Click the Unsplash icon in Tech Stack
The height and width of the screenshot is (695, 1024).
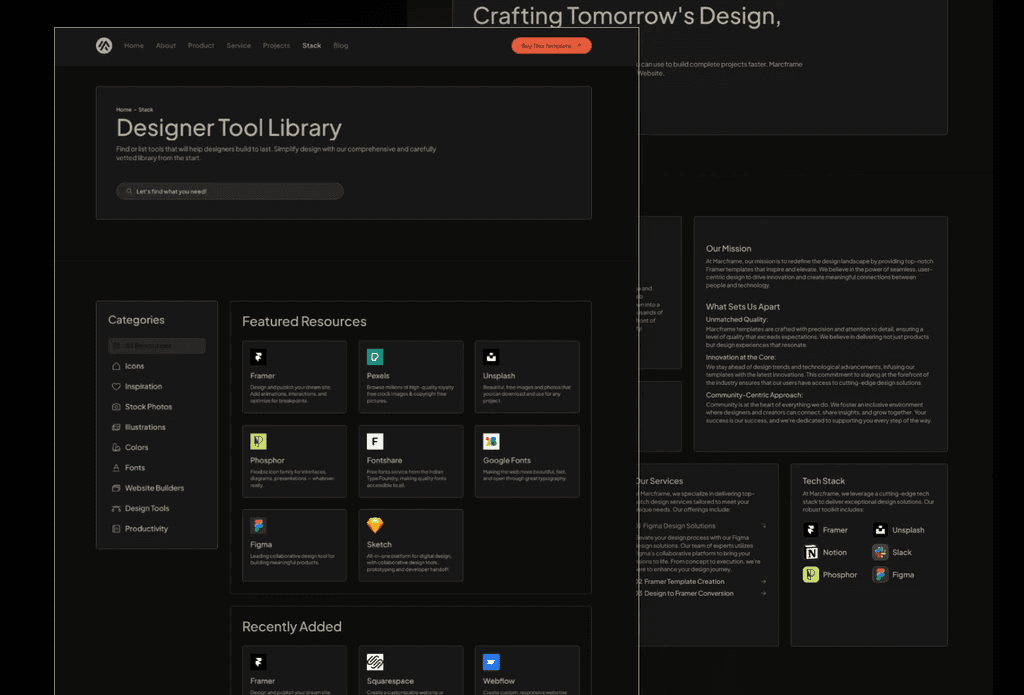880,530
